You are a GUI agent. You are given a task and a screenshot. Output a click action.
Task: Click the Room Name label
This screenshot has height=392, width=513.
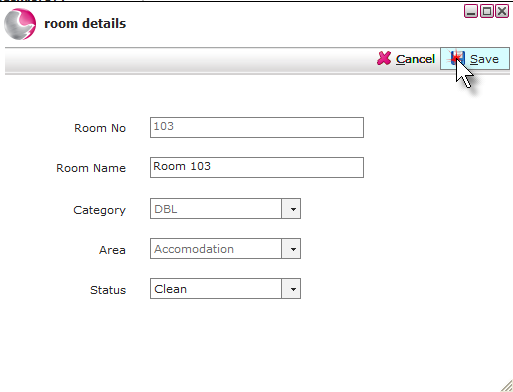[91, 168]
